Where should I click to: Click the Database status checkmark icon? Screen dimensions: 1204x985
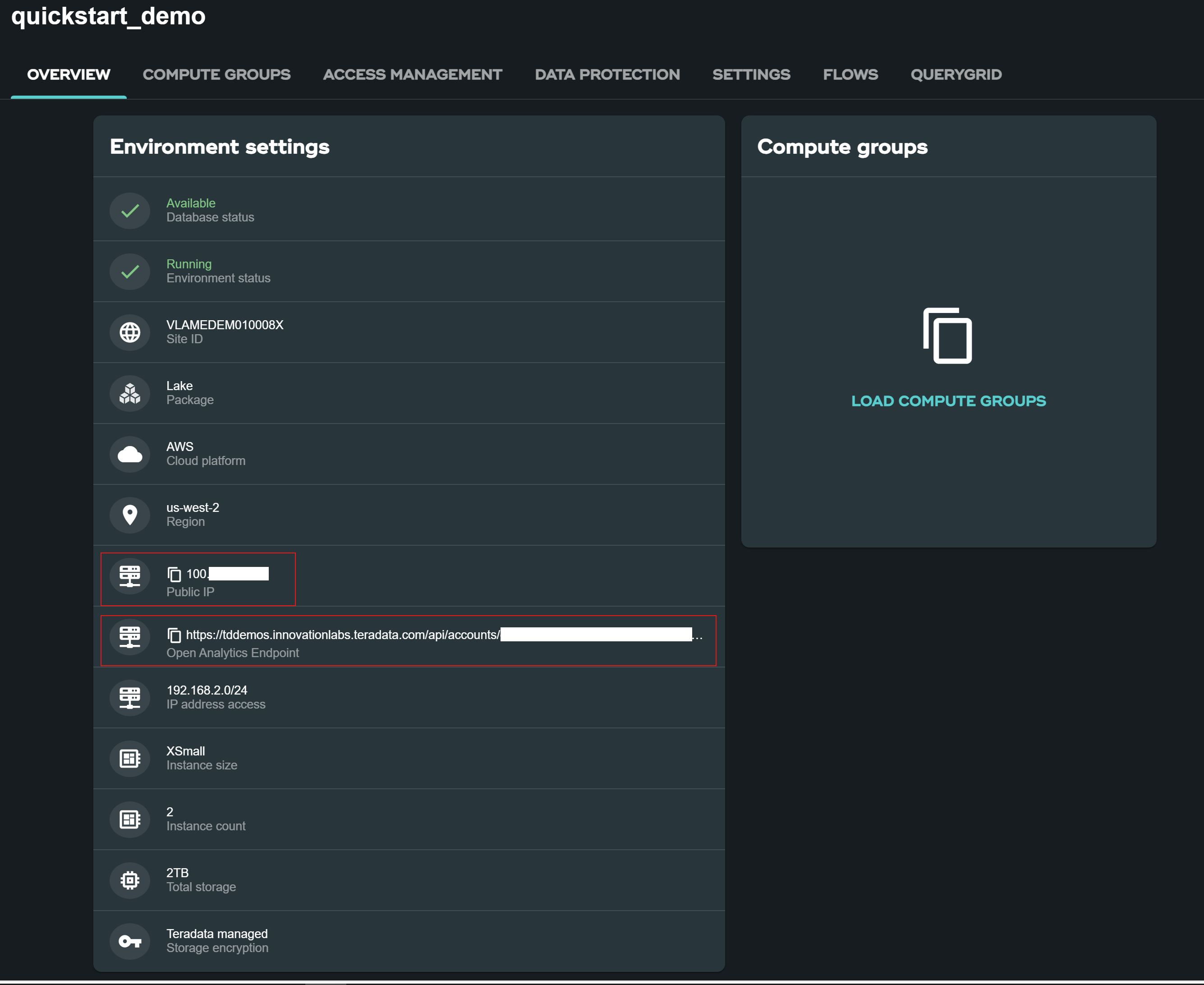[x=130, y=211]
